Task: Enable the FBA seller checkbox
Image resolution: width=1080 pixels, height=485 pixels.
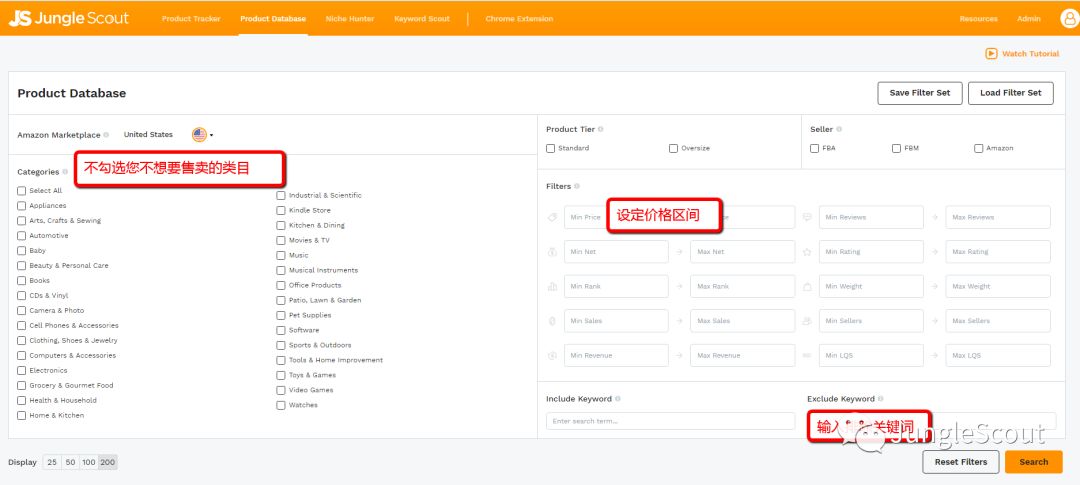Action: coord(815,148)
